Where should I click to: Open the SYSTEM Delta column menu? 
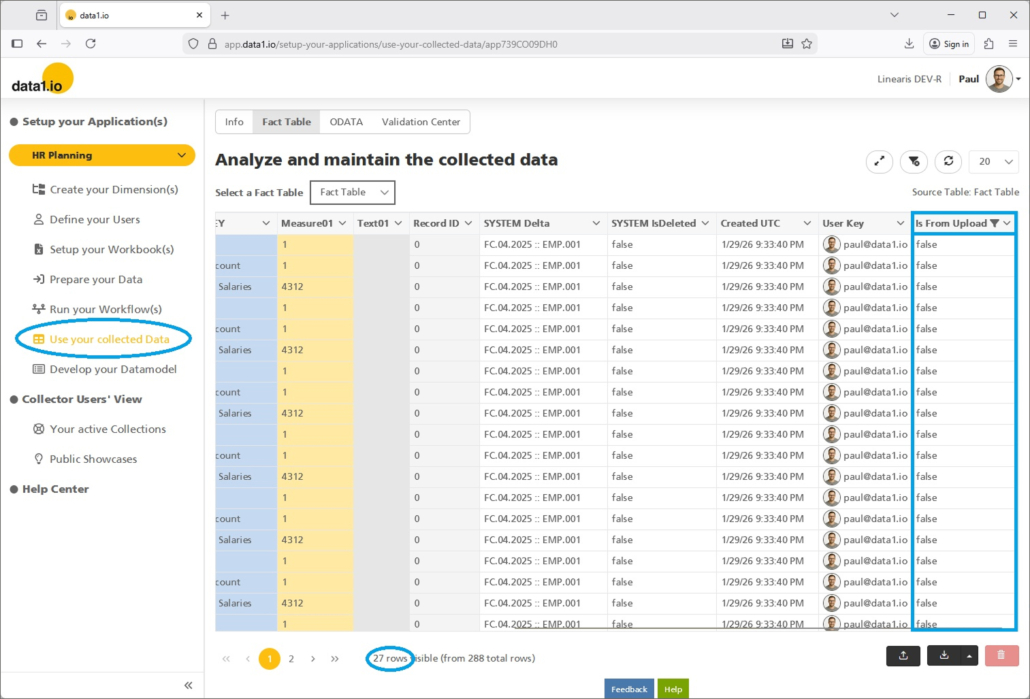pos(596,223)
